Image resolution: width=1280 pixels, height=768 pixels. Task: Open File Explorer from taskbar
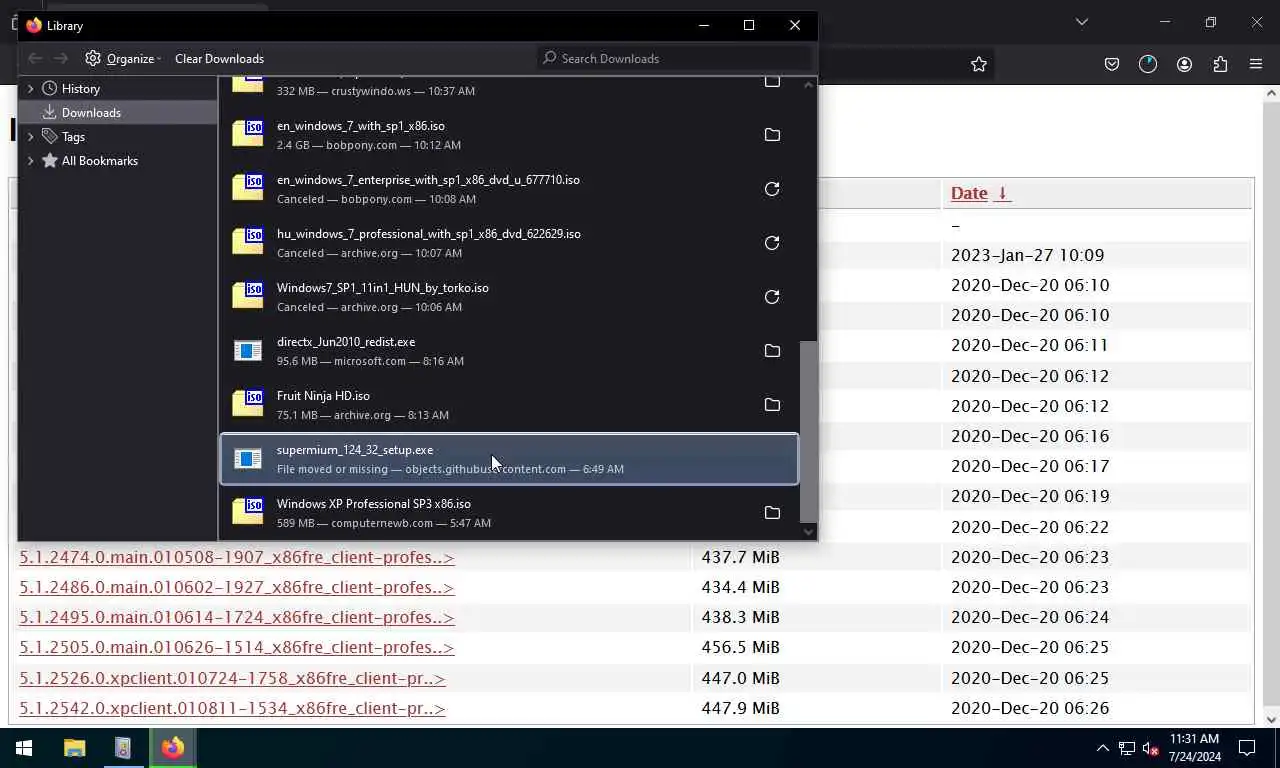tap(74, 748)
